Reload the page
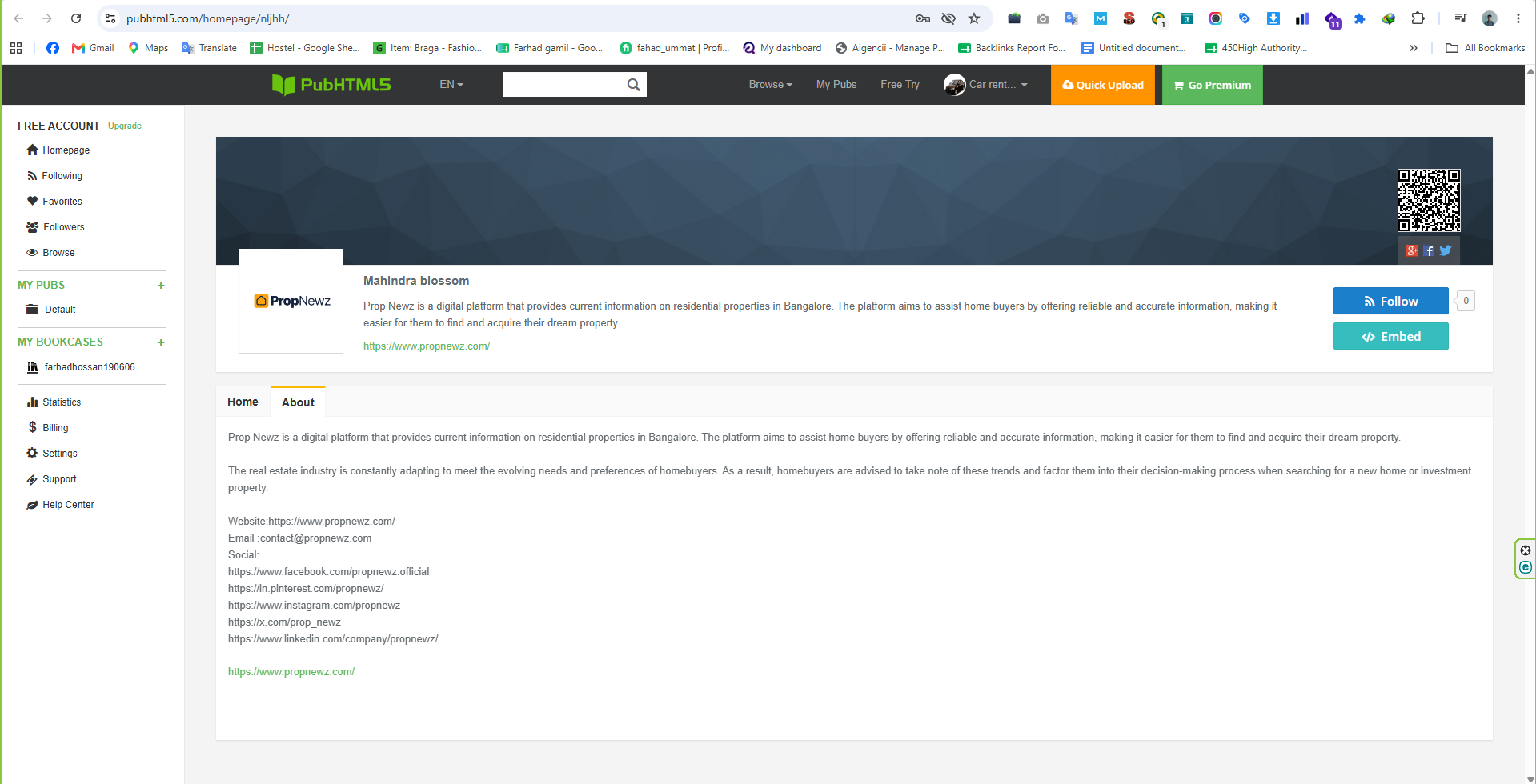 [x=76, y=18]
